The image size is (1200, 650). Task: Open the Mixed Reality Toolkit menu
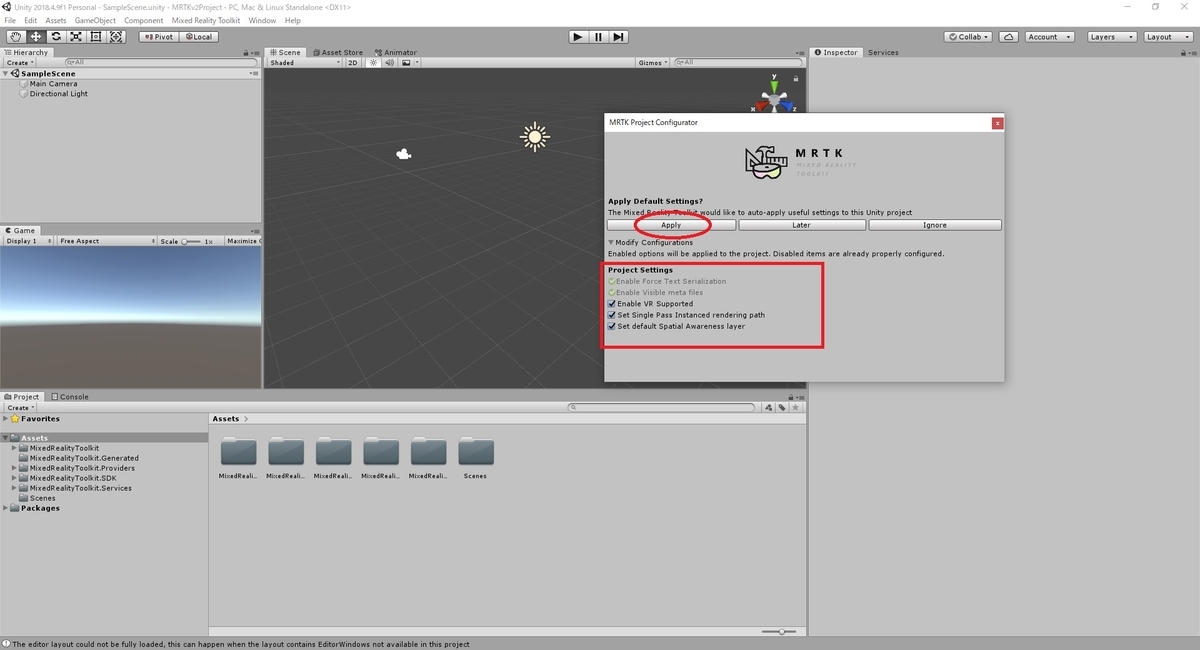click(x=206, y=20)
